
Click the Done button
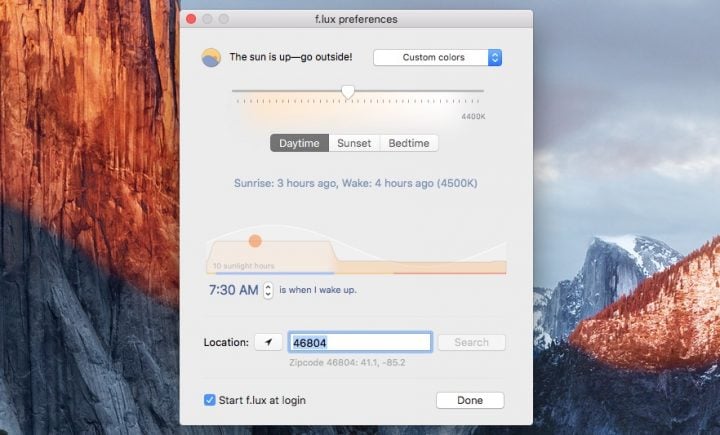[470, 400]
